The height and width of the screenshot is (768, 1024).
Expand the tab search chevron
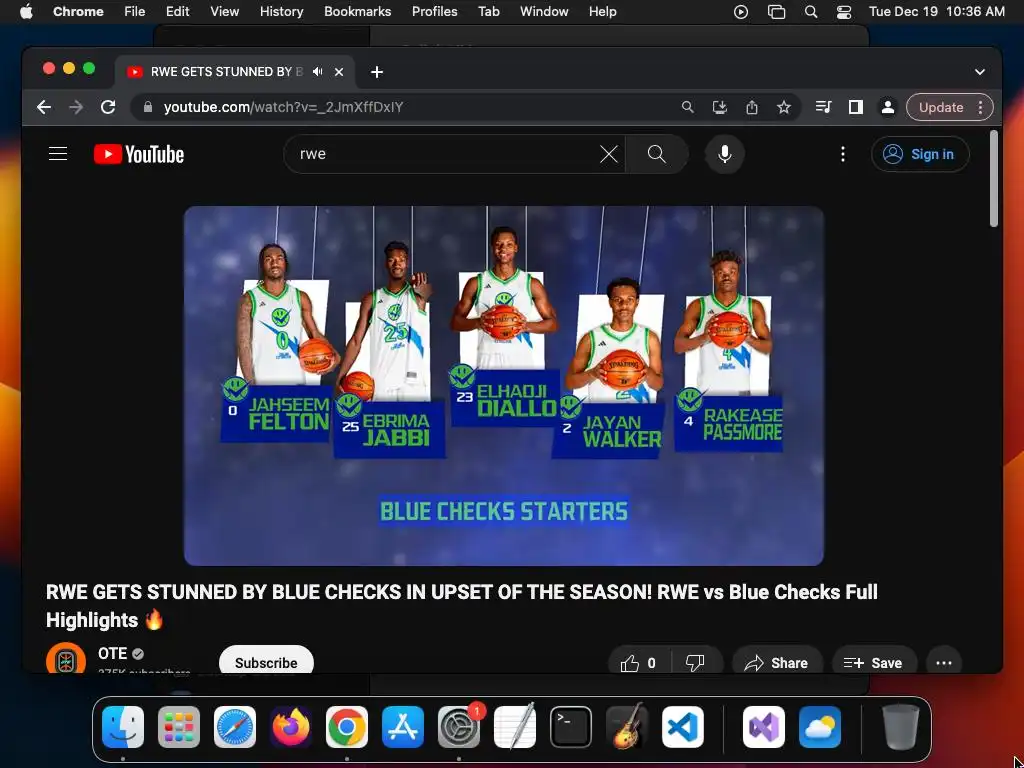click(x=980, y=72)
